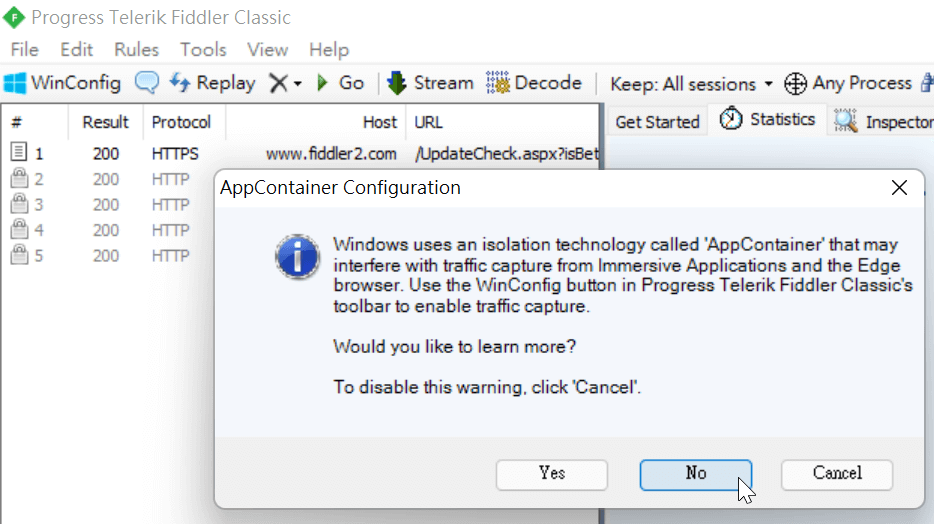The height and width of the screenshot is (524, 934).
Task: Select session 4 lock icon
Action: click(19, 229)
